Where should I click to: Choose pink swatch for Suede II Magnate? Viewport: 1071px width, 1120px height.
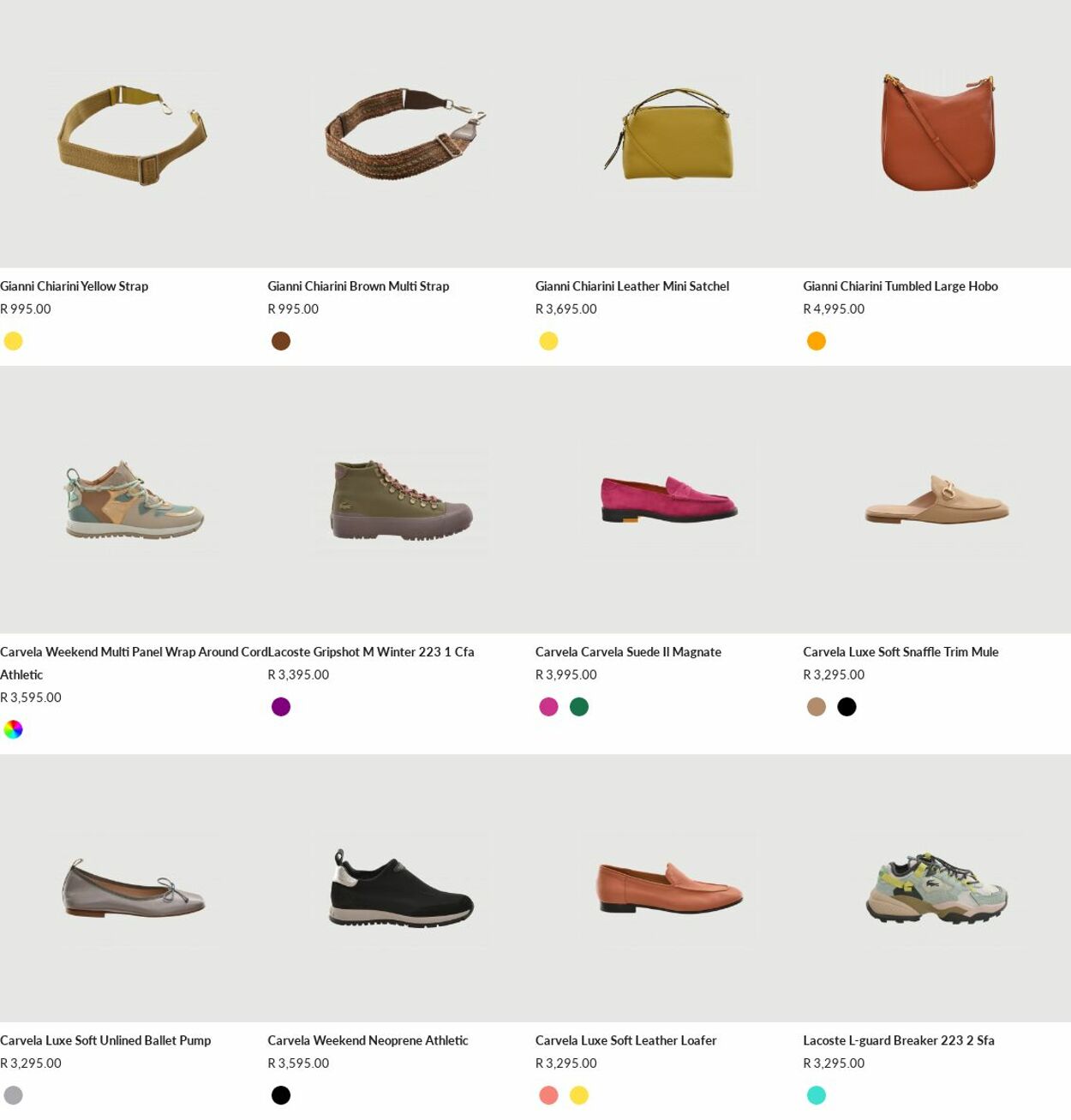click(x=548, y=707)
